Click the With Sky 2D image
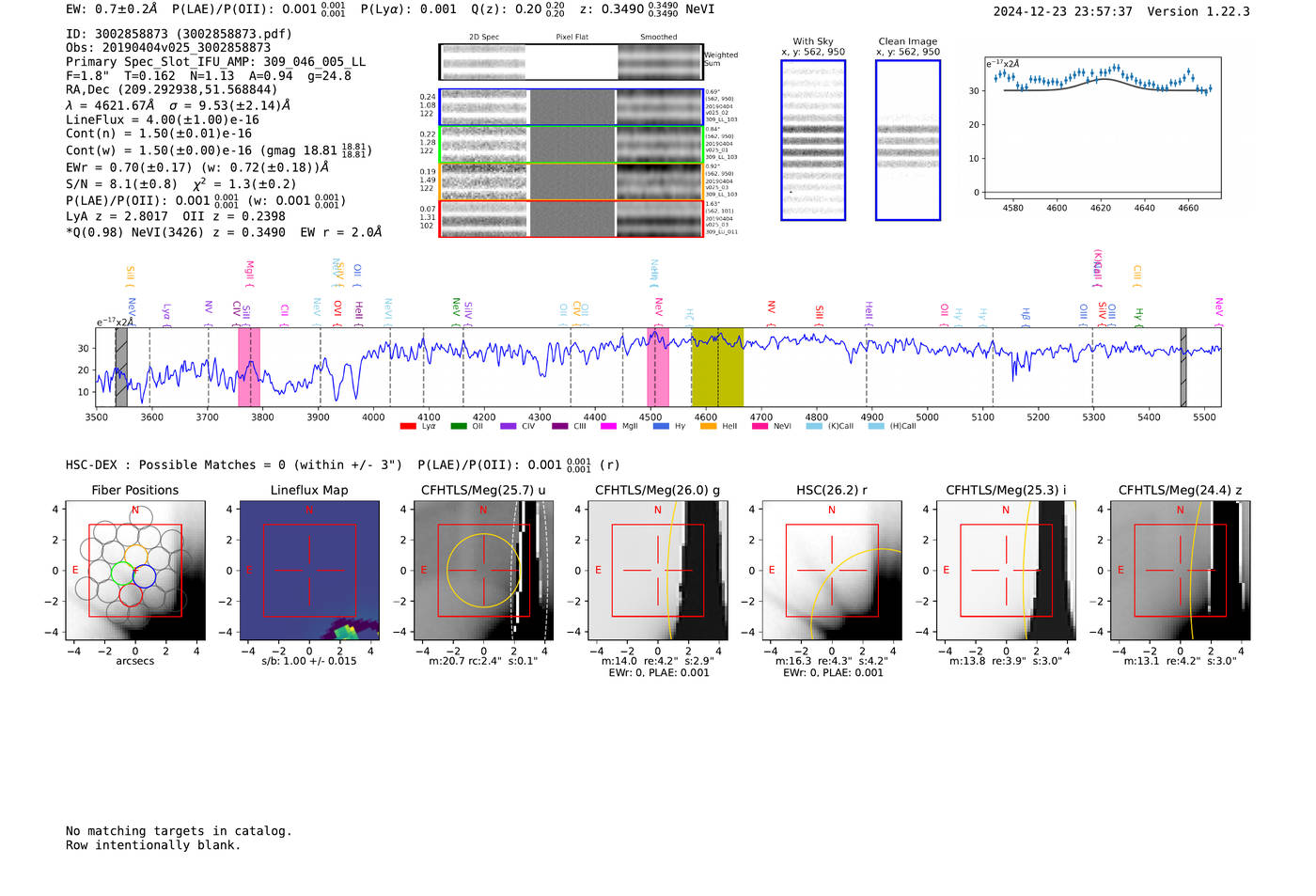This screenshot has width=1316, height=896. 813,140
